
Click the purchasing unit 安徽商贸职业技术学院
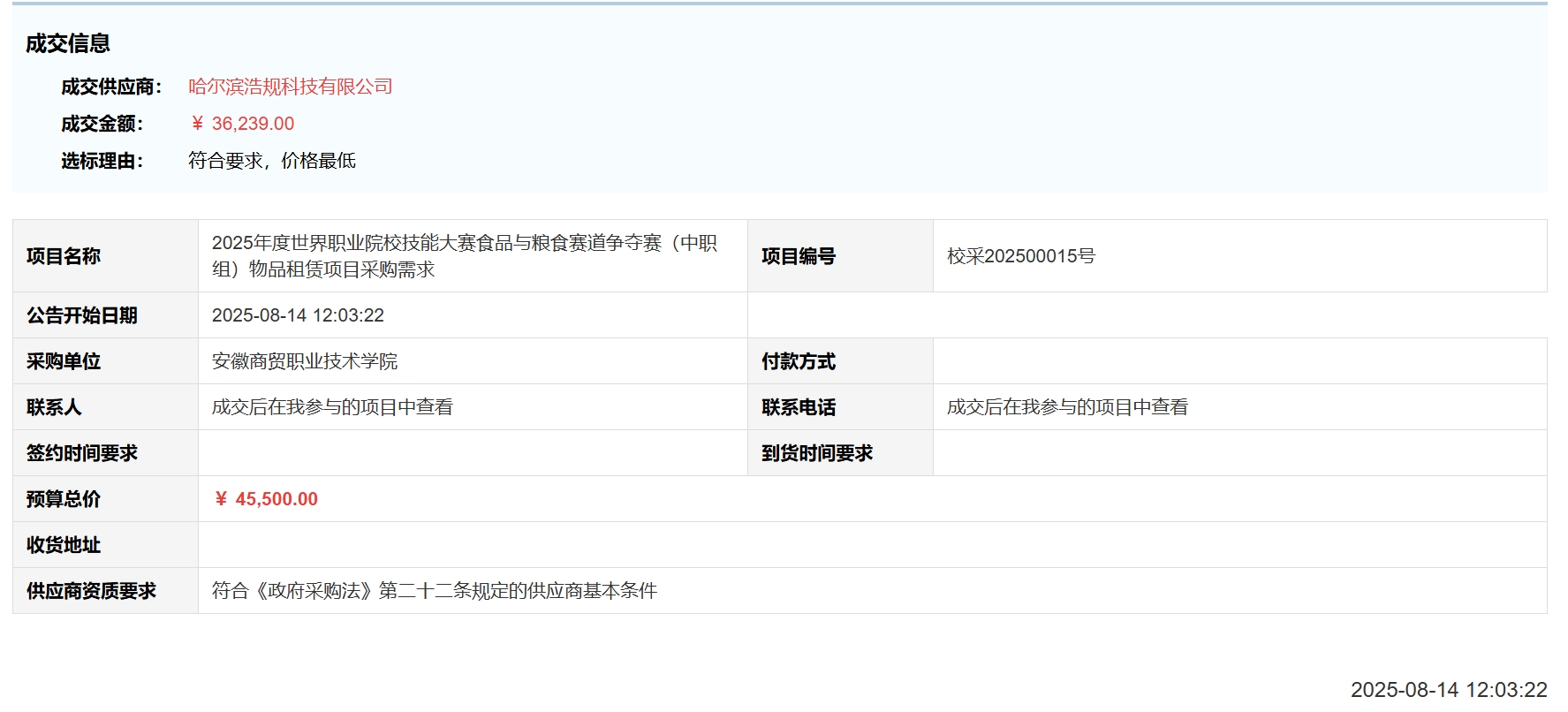pyautogui.click(x=305, y=361)
